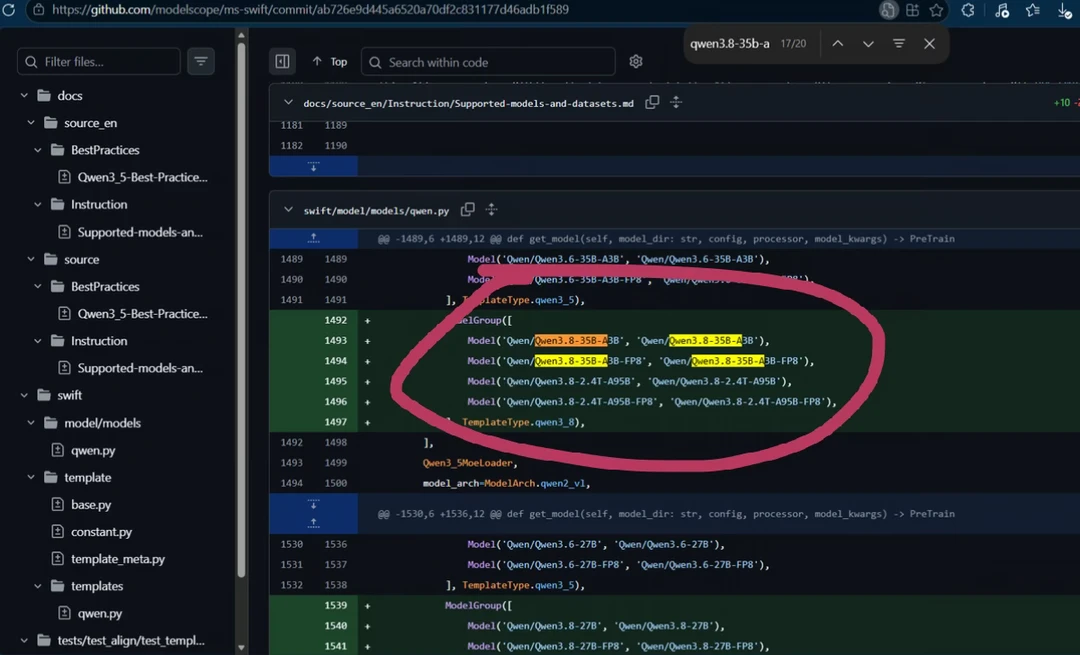
Task: Toggle the file tree side panel
Action: (282, 61)
